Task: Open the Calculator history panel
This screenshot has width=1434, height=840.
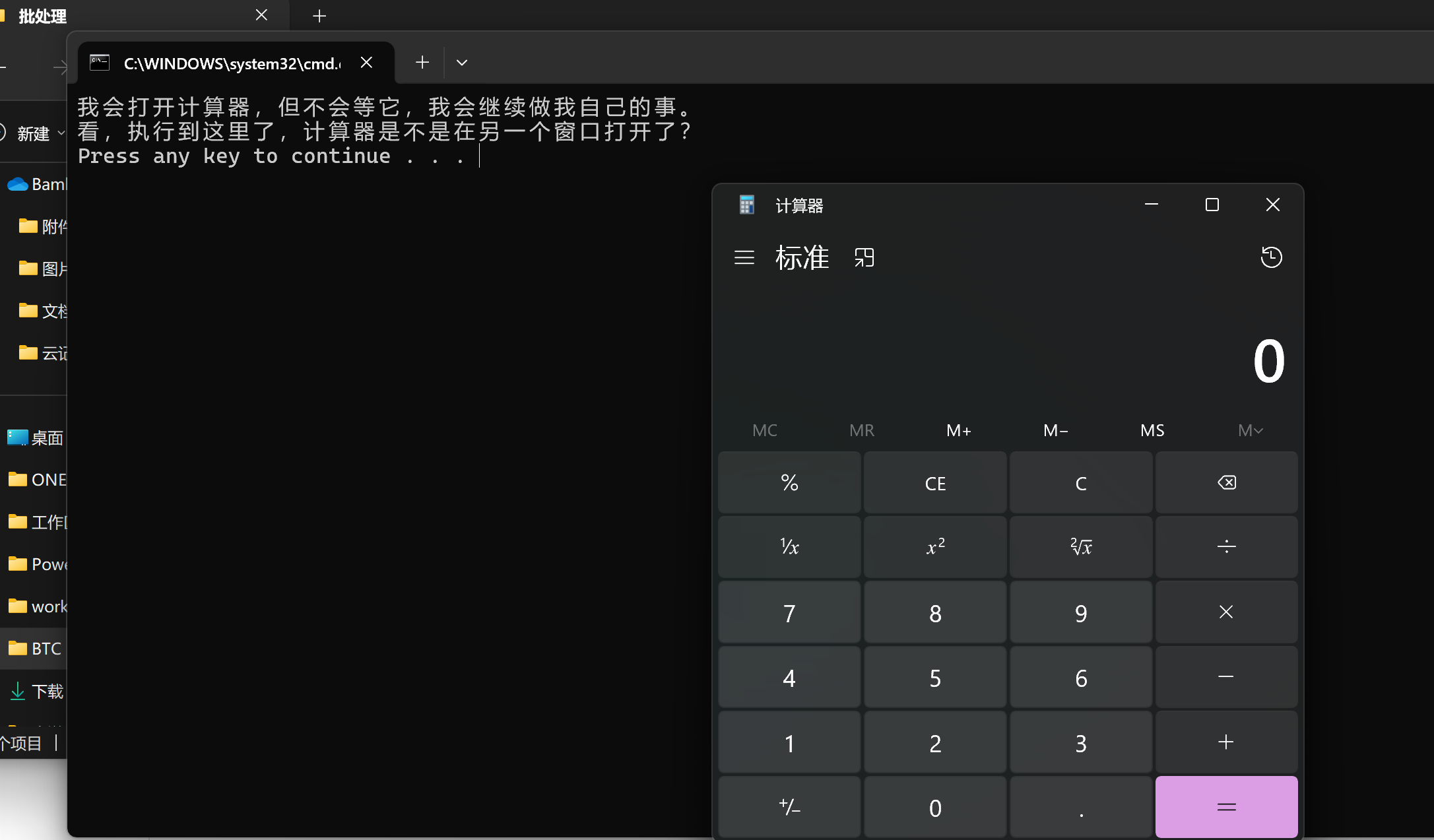Action: coord(1271,257)
